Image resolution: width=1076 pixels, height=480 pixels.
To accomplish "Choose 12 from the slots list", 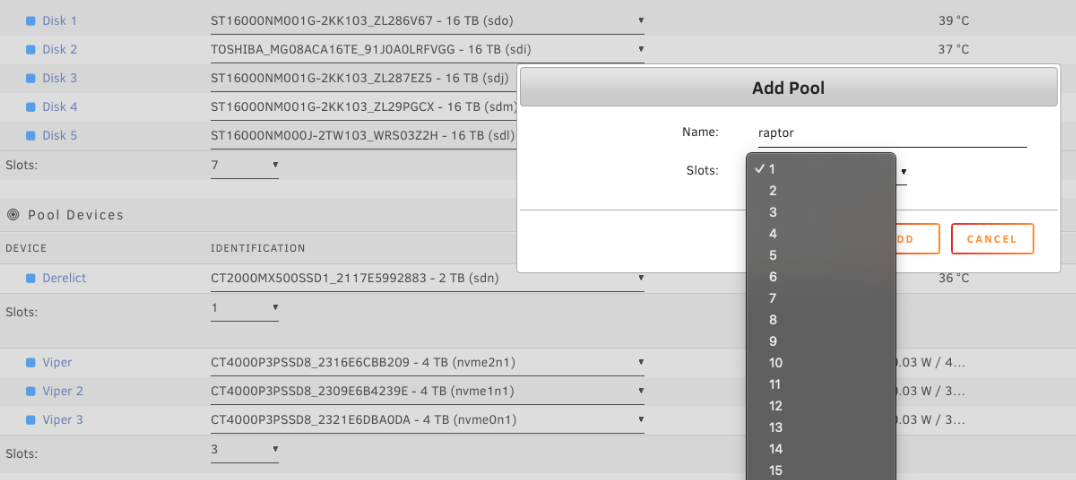I will [x=775, y=406].
